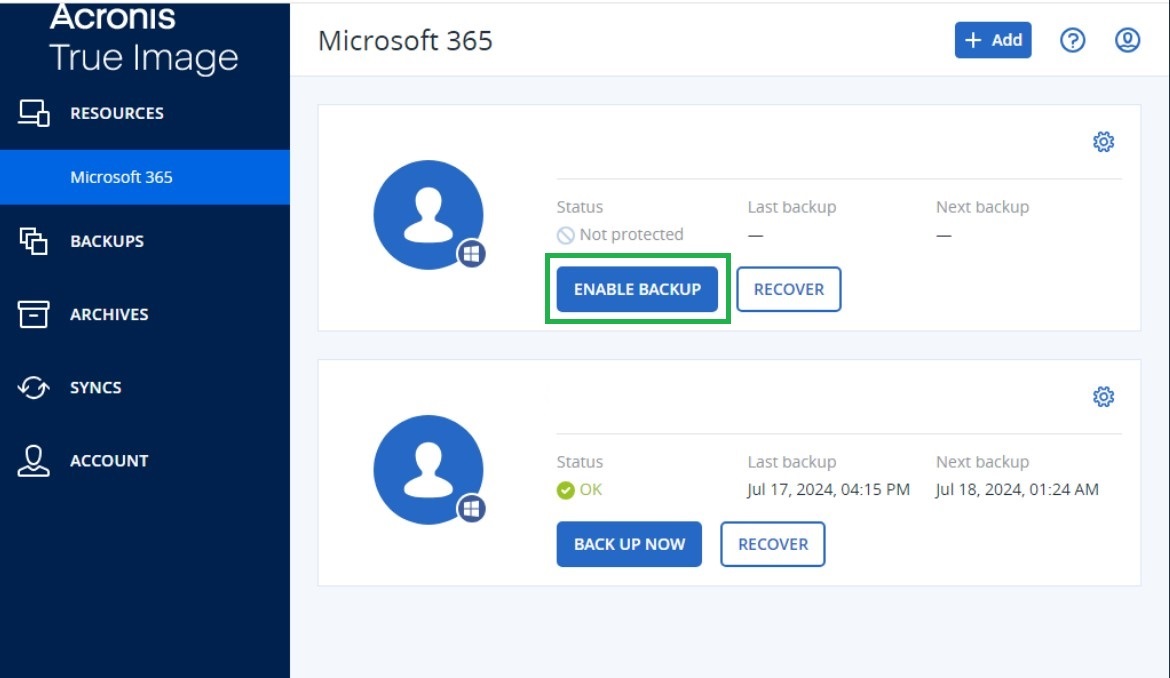Select Microsoft 365 in the sidebar
Viewport: 1170px width, 678px height.
pos(120,176)
